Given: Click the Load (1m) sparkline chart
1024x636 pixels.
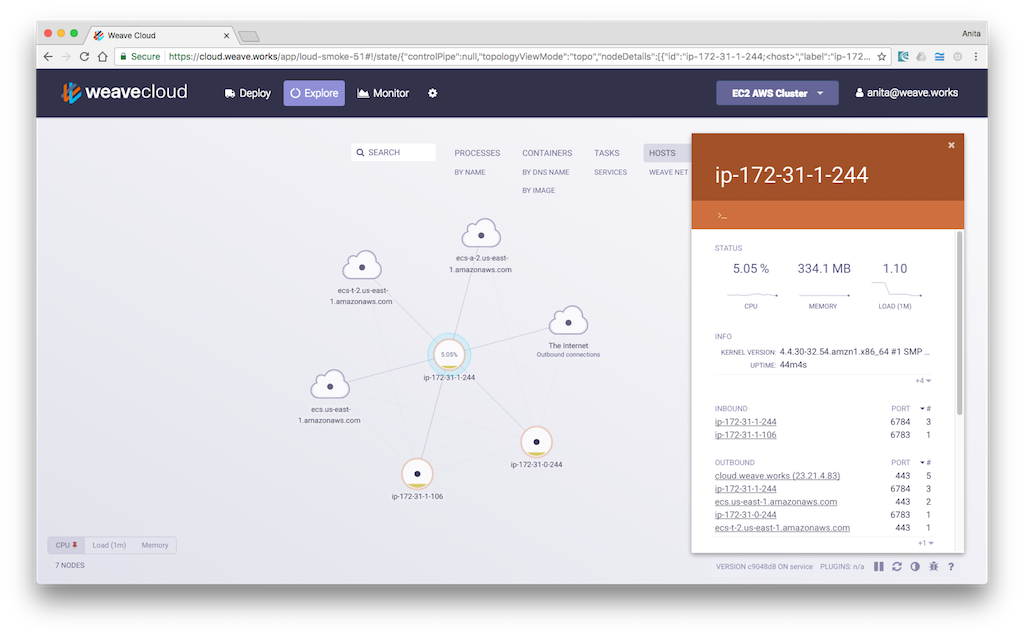Looking at the screenshot, I should point(896,289).
